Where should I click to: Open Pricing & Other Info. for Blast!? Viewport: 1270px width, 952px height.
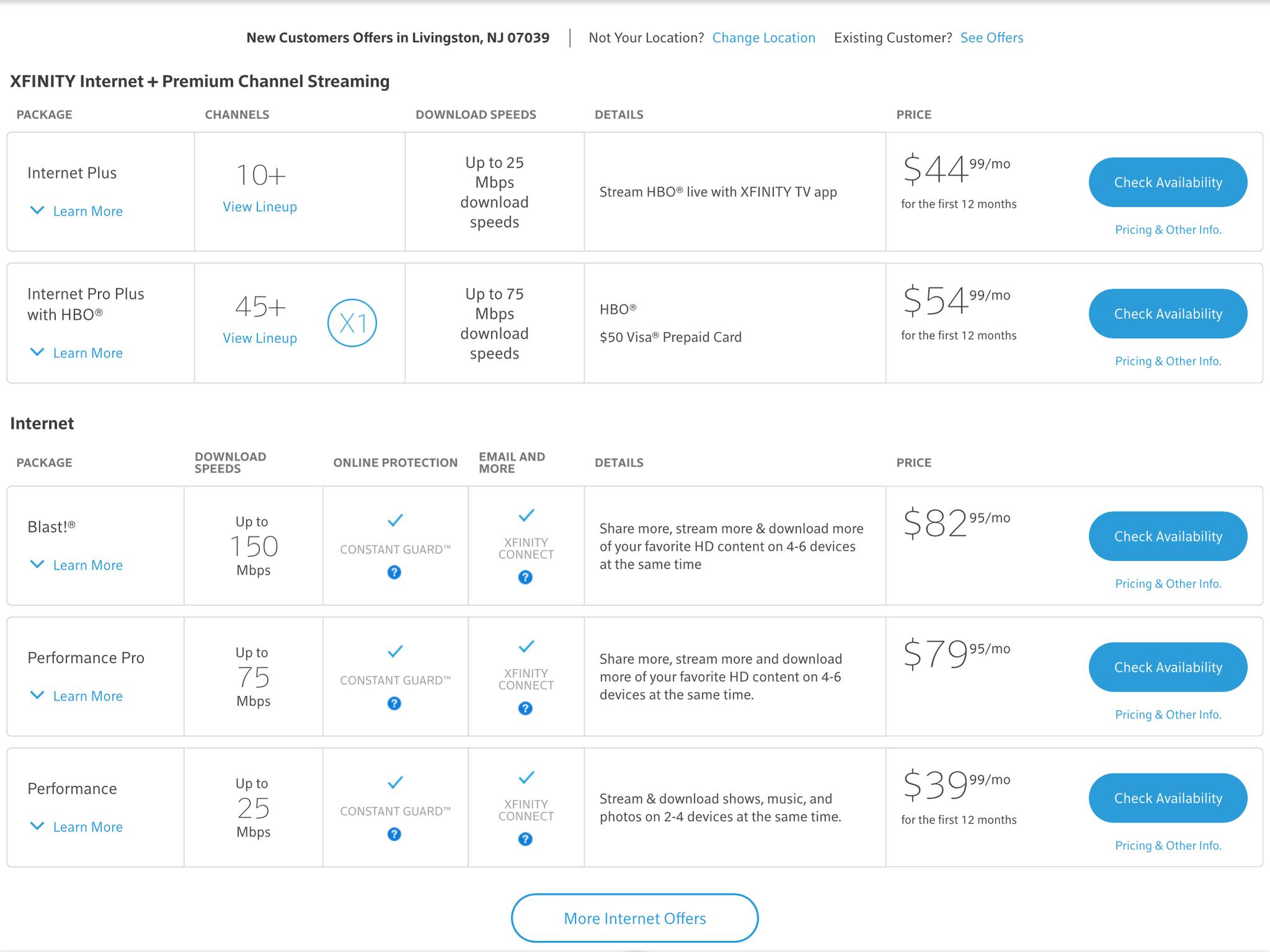1168,584
